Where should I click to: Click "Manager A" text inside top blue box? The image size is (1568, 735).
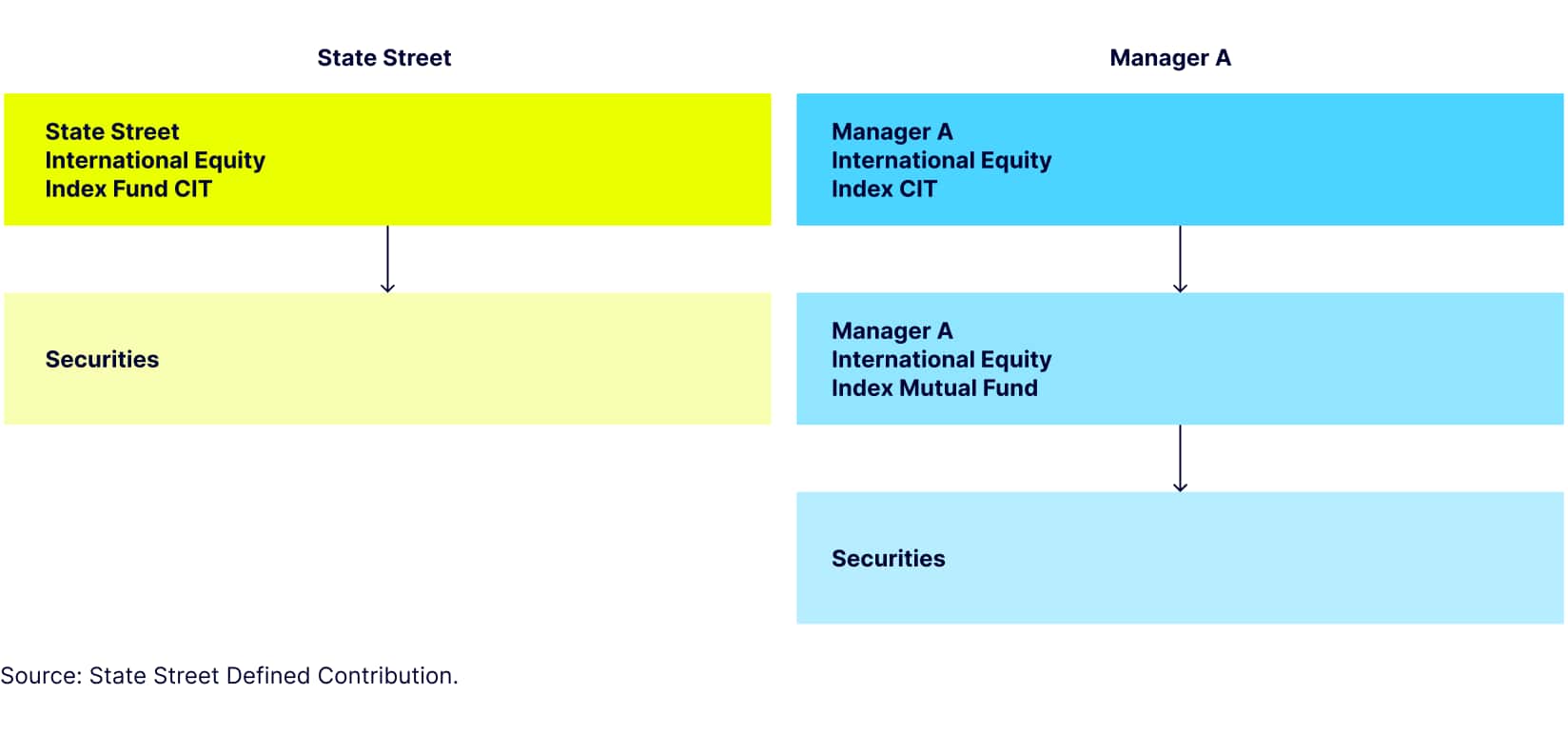(892, 131)
